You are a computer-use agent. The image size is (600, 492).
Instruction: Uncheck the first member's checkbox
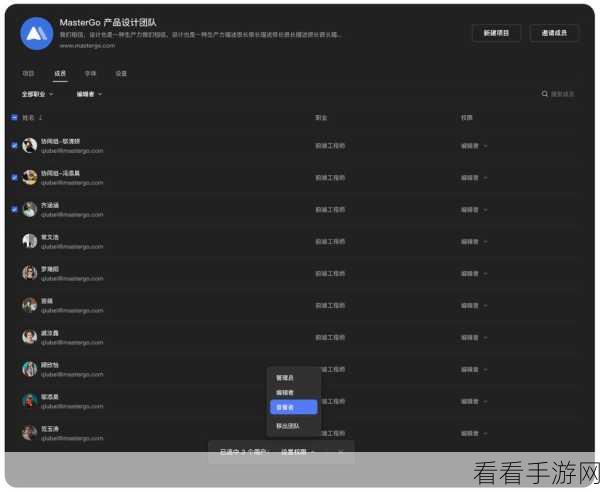[14, 146]
